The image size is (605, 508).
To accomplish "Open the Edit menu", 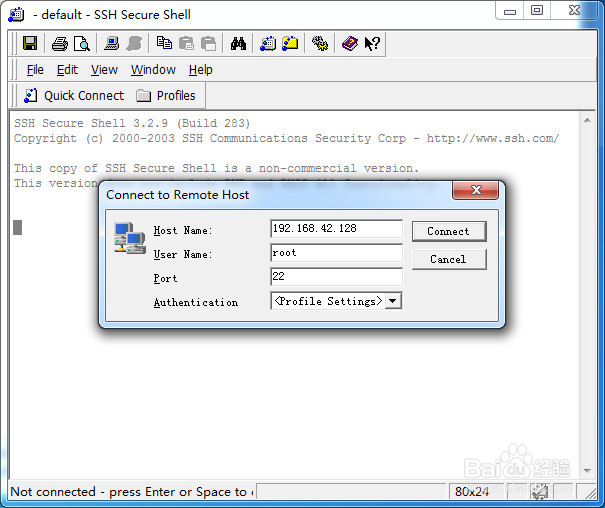I will tap(67, 70).
